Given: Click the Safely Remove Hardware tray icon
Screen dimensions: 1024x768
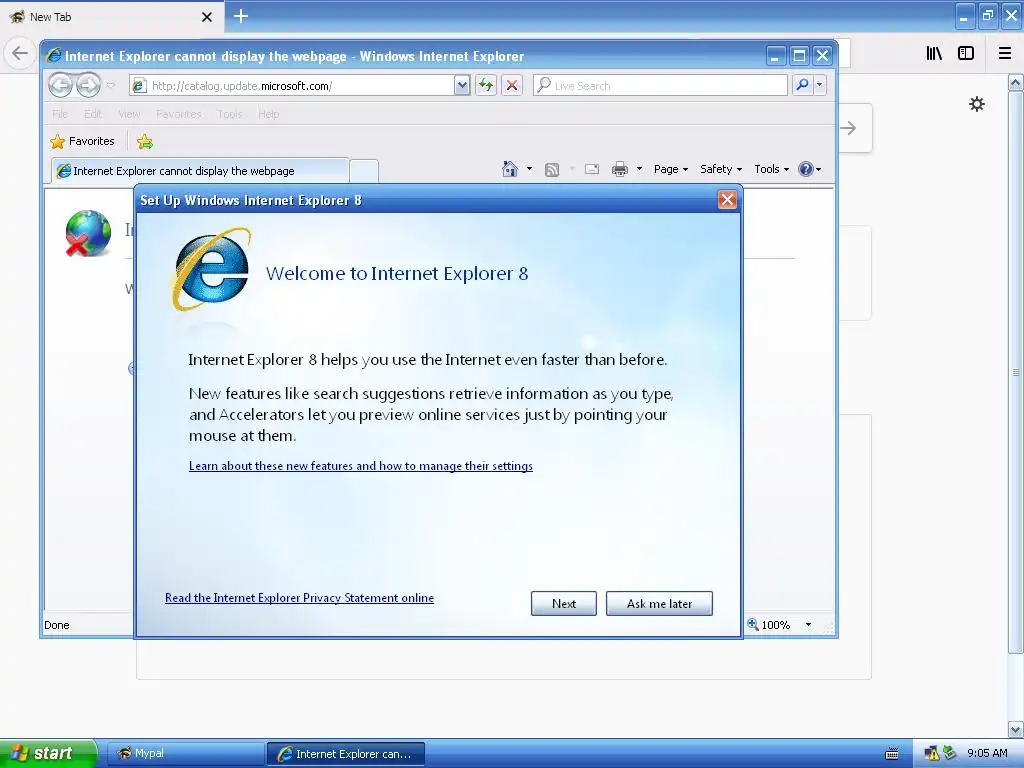Looking at the screenshot, I should click(950, 754).
